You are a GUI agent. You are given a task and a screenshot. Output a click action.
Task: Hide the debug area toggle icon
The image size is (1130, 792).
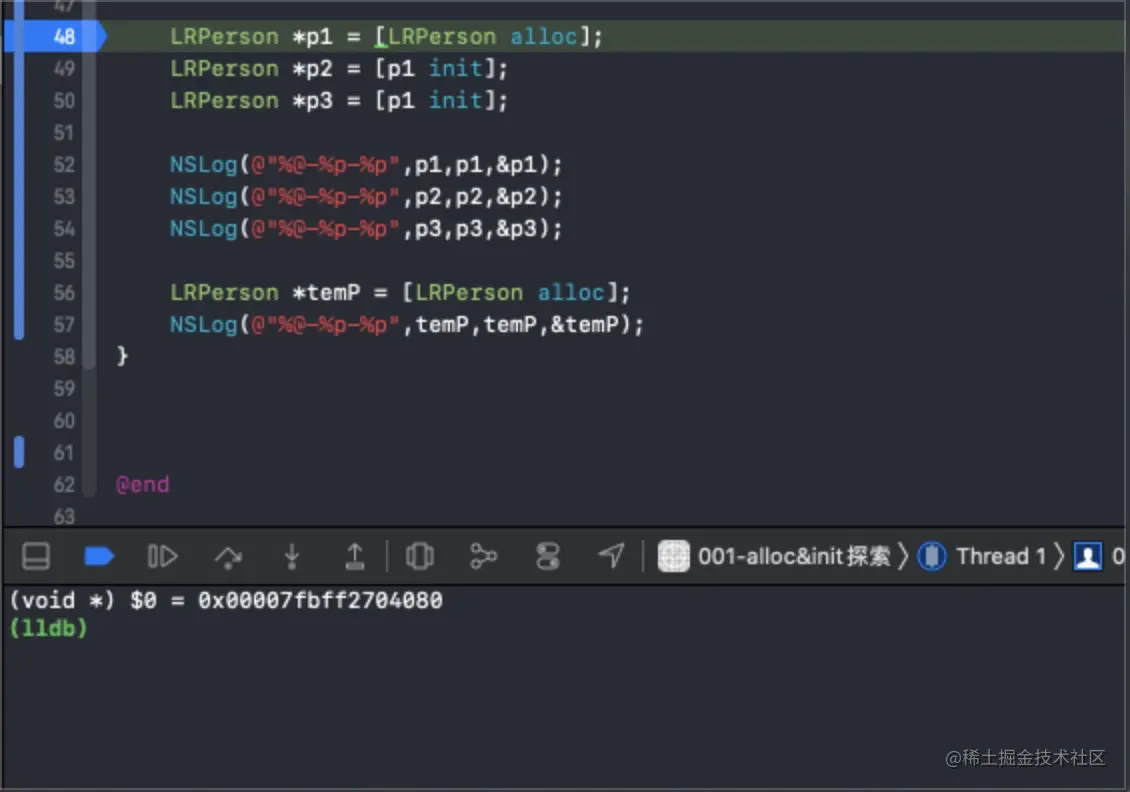coord(35,556)
